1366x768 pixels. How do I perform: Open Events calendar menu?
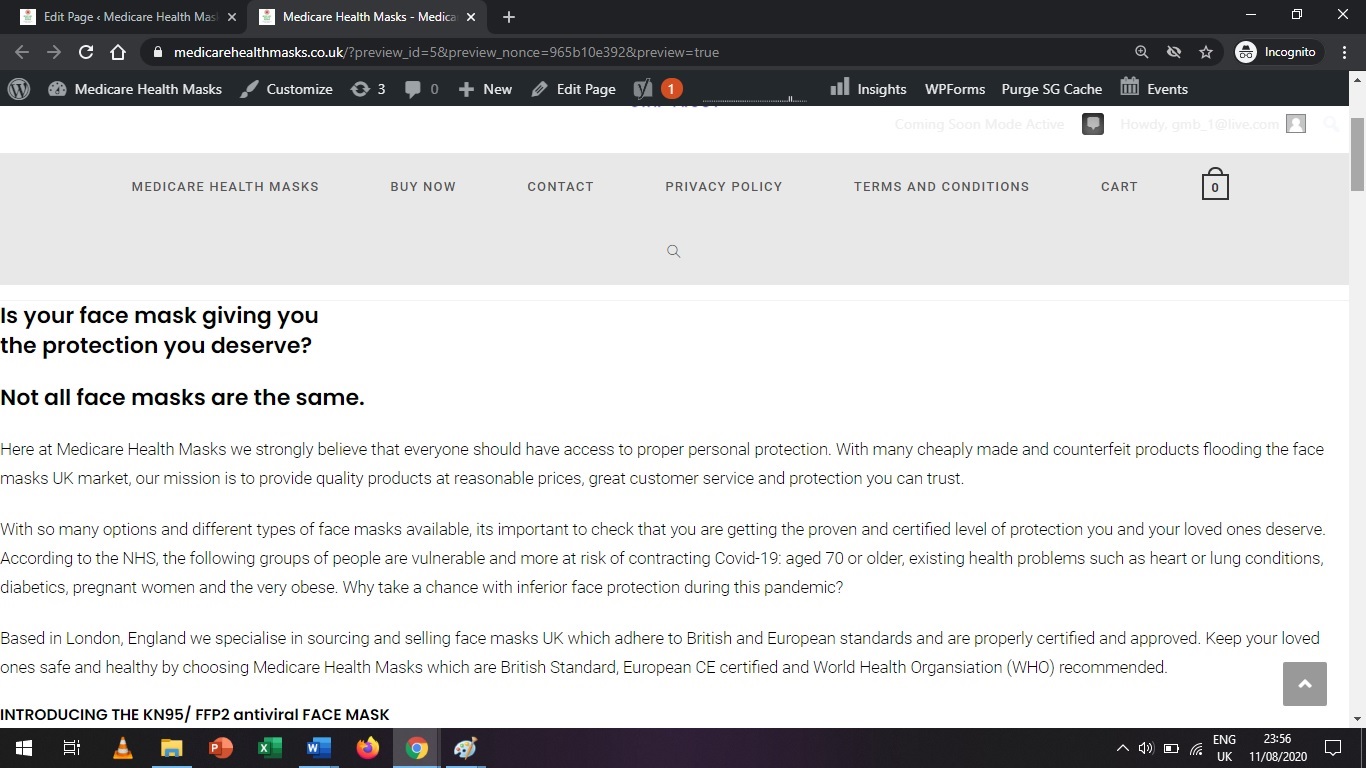coord(1154,89)
